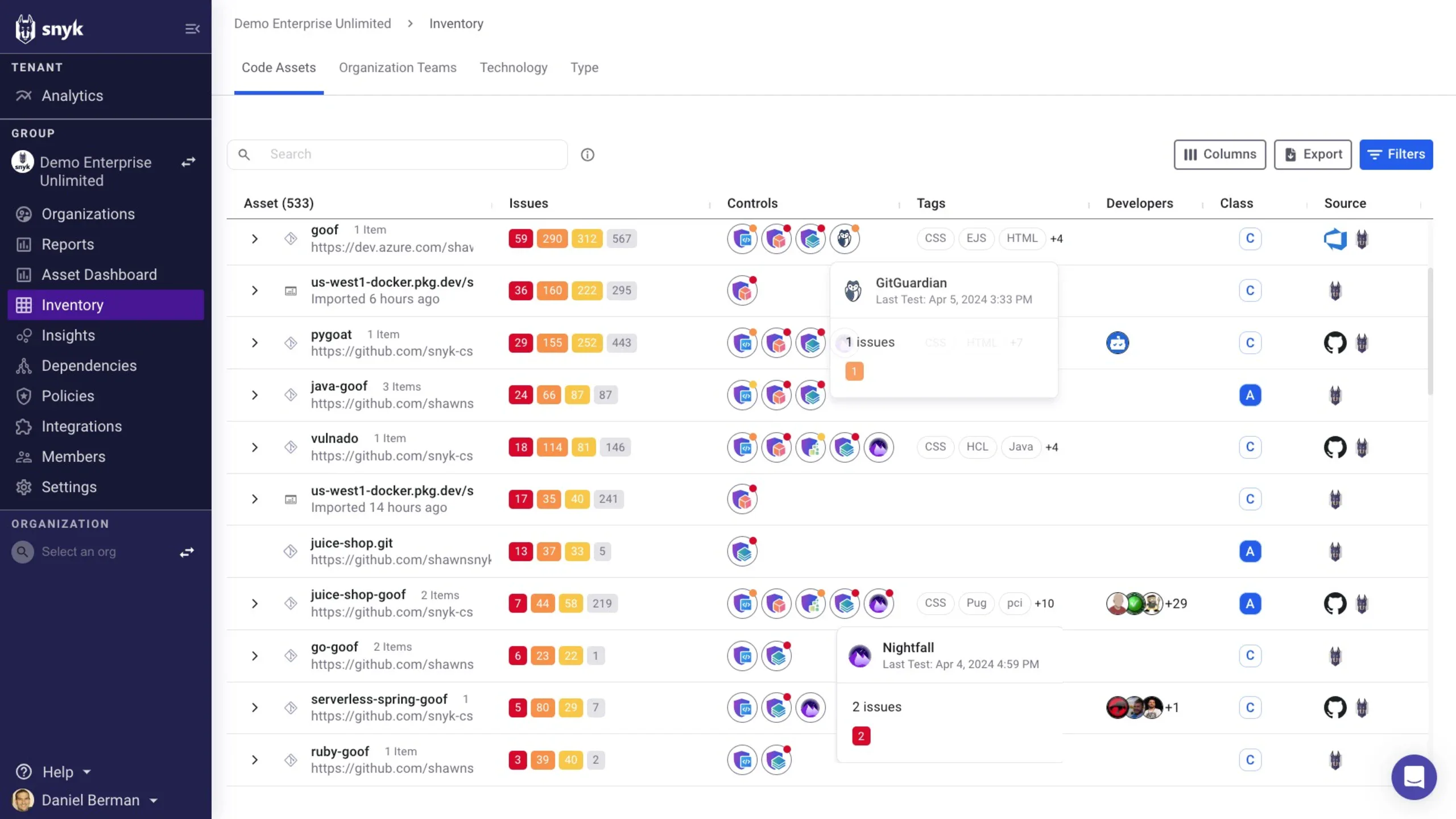Open the Help dropdown
Image resolution: width=1456 pixels, height=819 pixels.
point(54,772)
